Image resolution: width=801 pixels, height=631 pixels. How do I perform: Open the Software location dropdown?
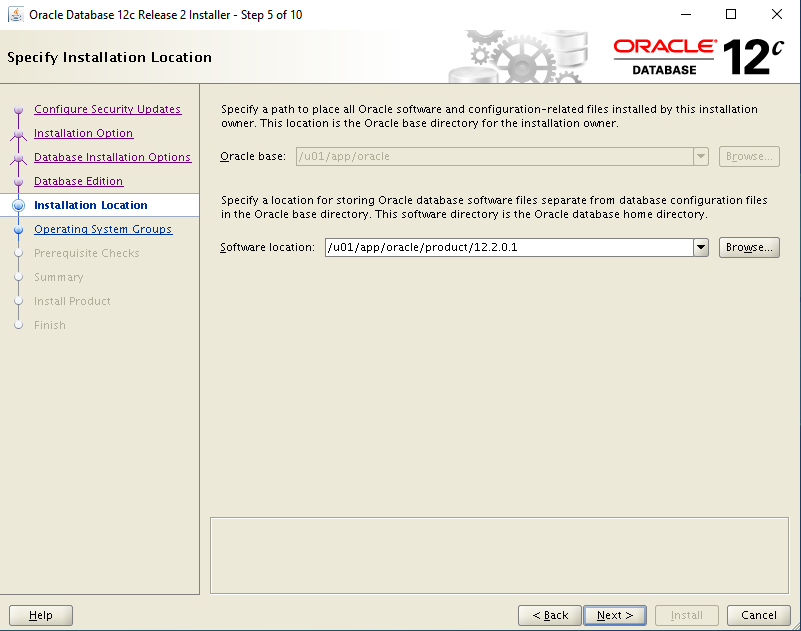pos(700,246)
